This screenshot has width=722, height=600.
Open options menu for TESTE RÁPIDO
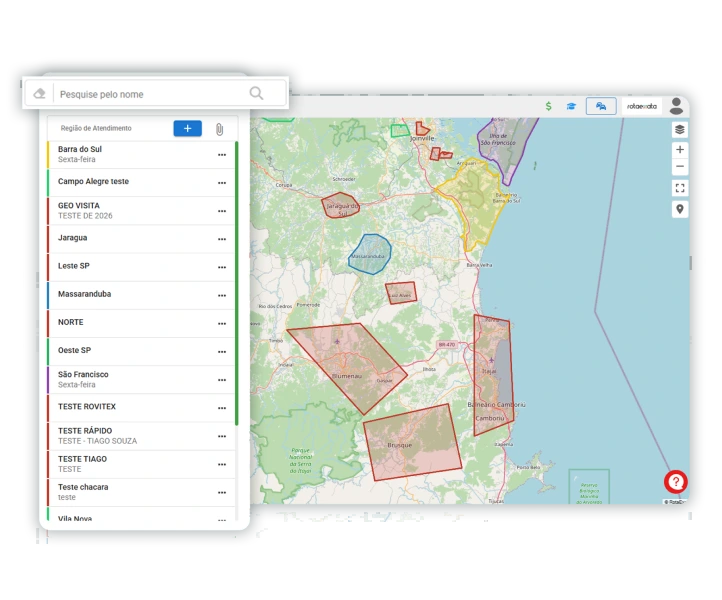point(222,436)
